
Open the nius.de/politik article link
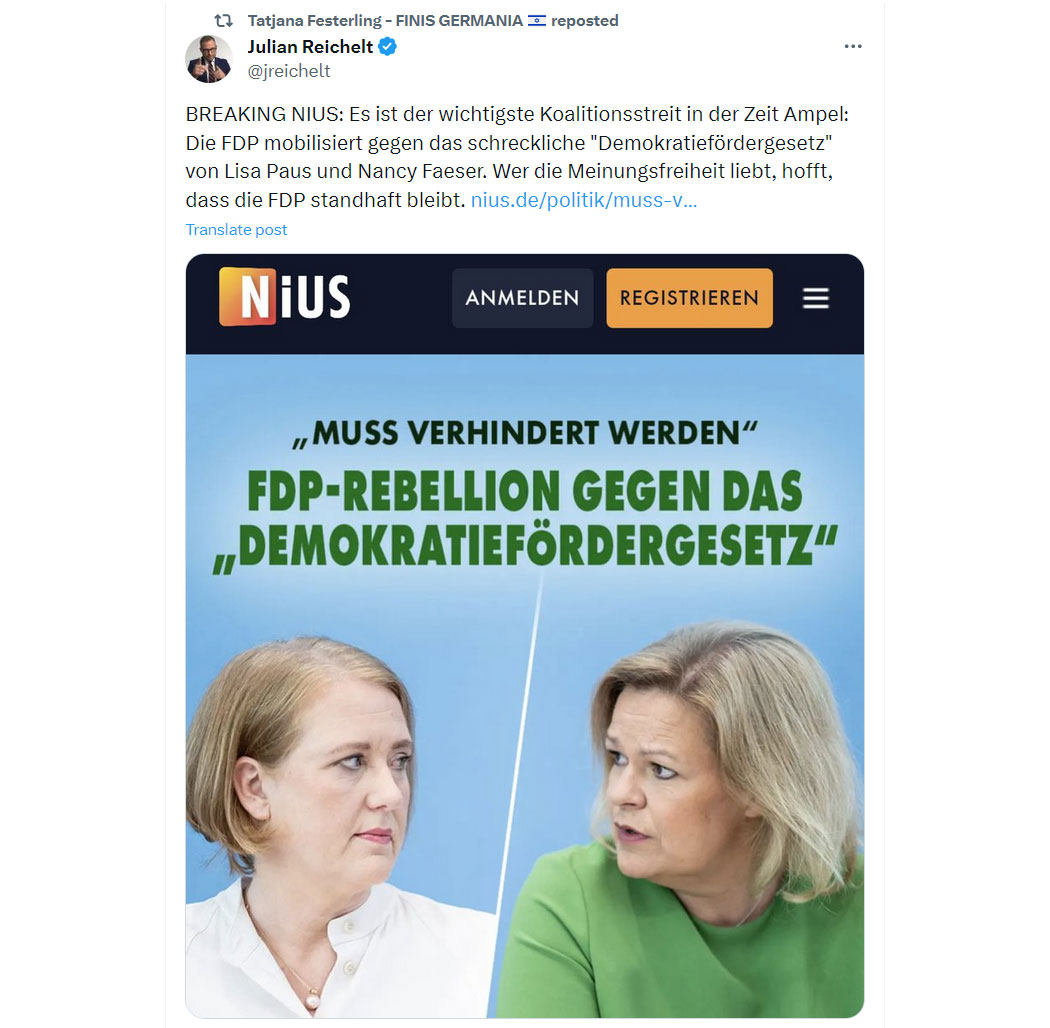pyautogui.click(x=584, y=200)
